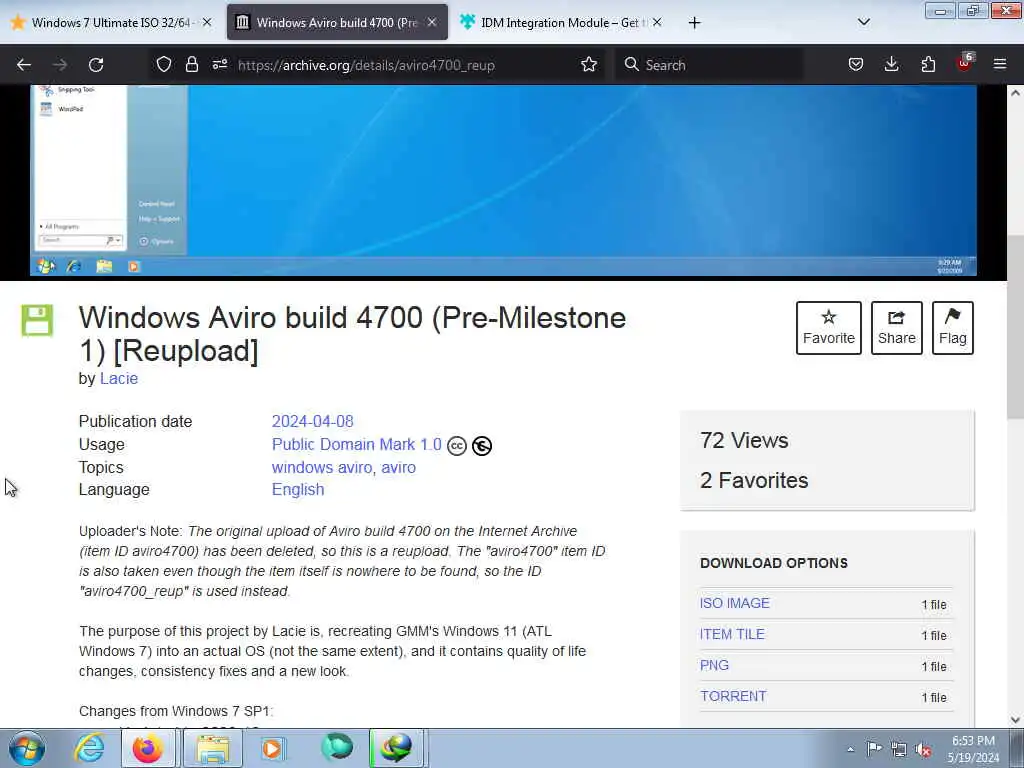1024x768 pixels.
Task: Open uploader Lacie's profile link
Action: [119, 379]
